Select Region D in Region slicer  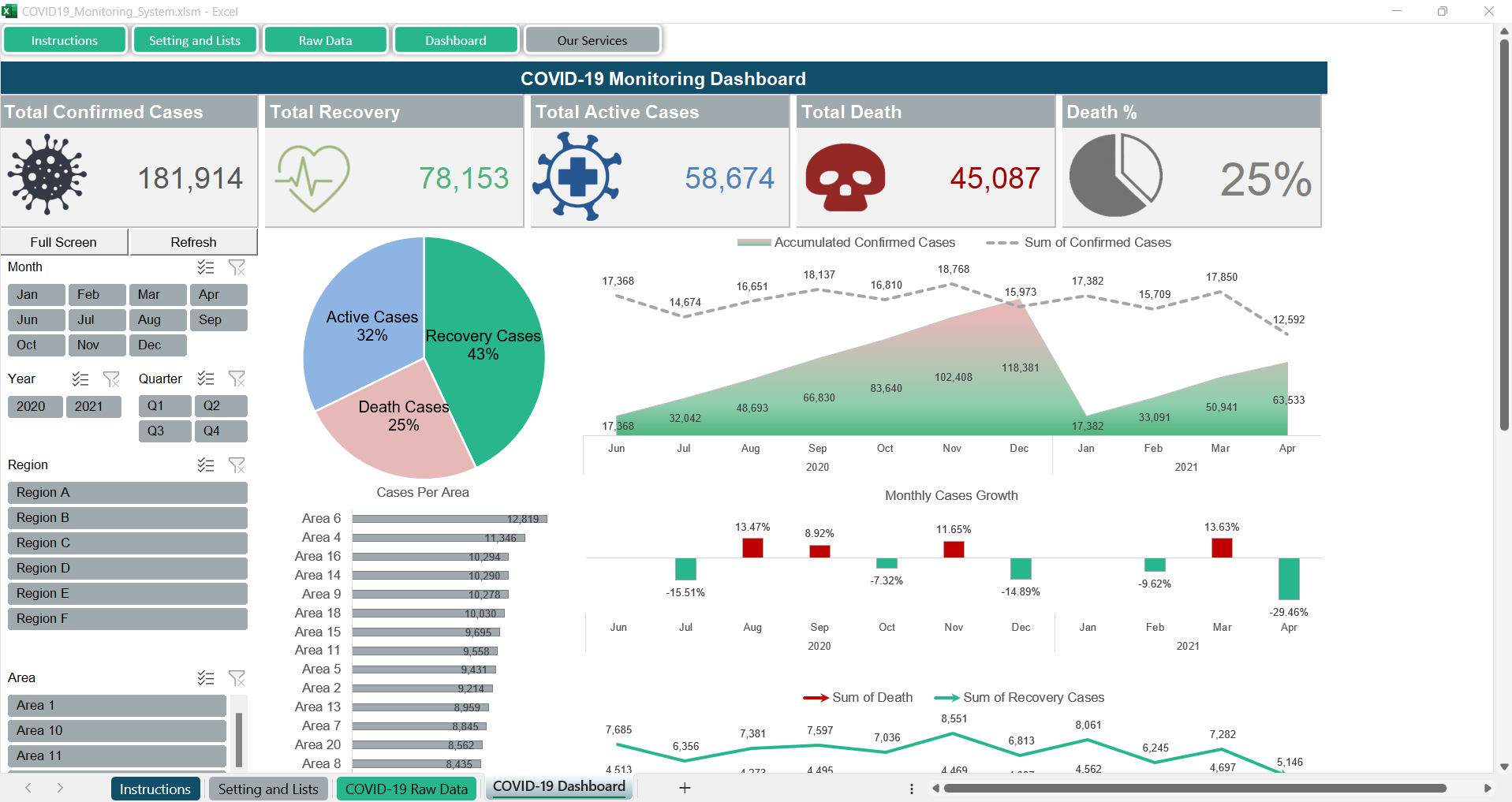(127, 569)
